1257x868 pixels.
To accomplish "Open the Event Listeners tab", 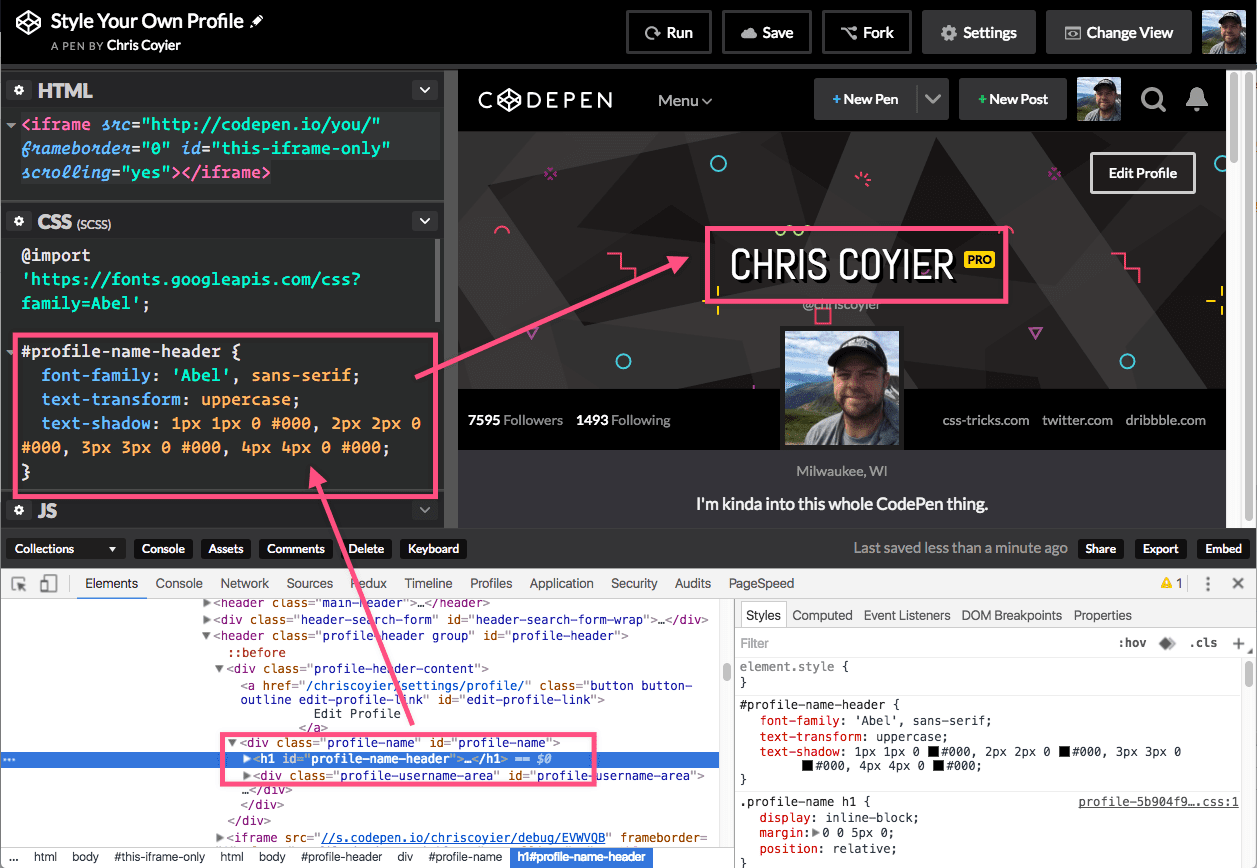I will (x=907, y=615).
